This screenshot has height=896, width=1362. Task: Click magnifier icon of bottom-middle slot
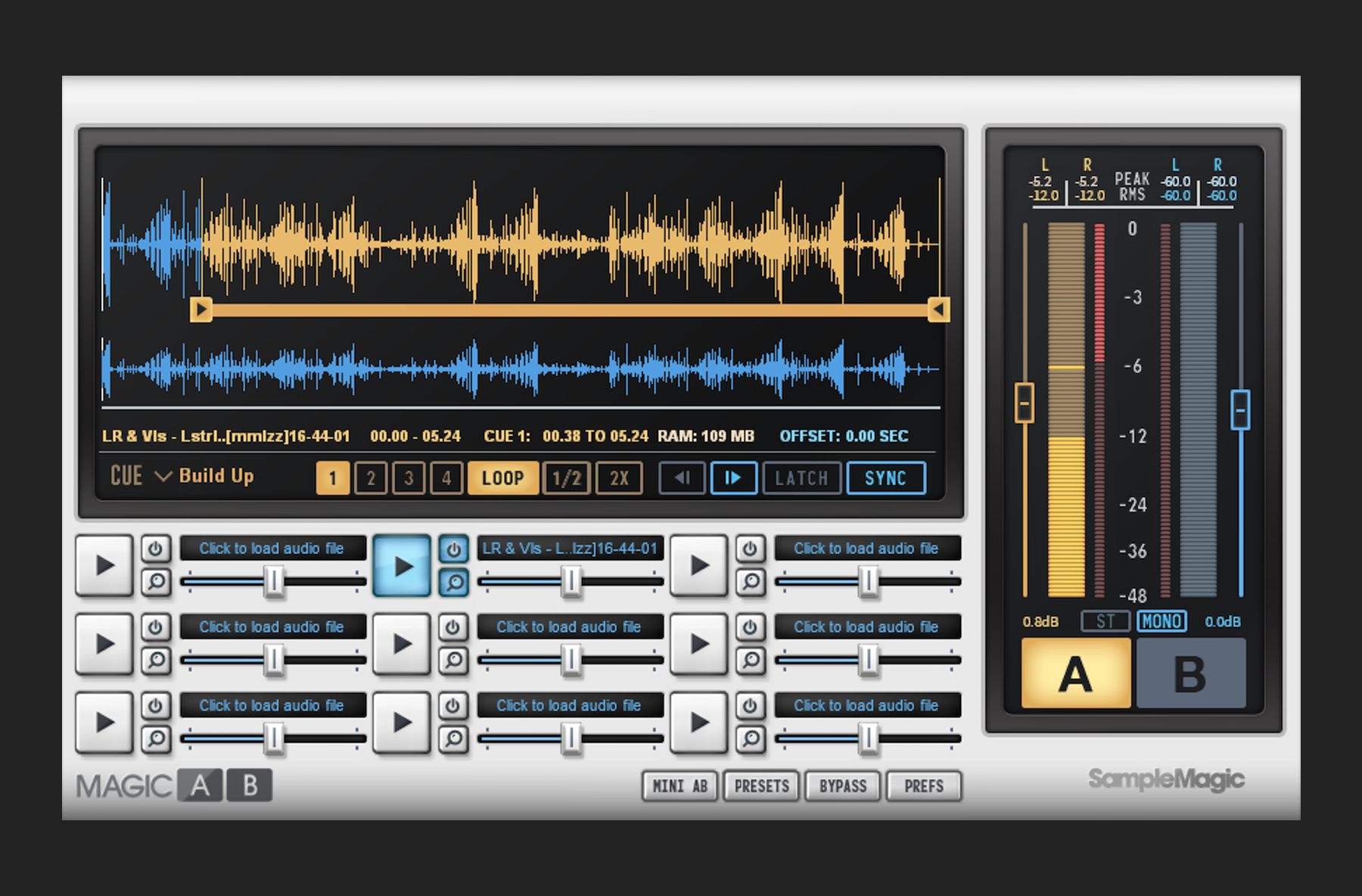(453, 739)
